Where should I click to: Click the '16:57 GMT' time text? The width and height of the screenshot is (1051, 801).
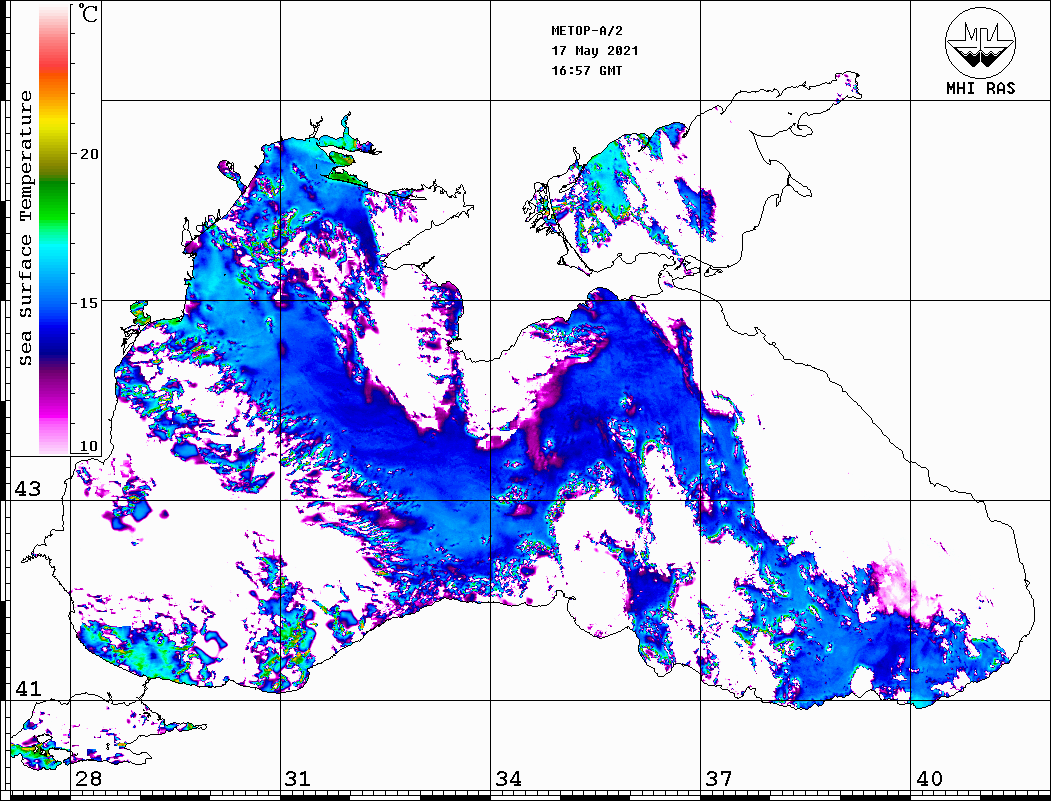pos(586,70)
